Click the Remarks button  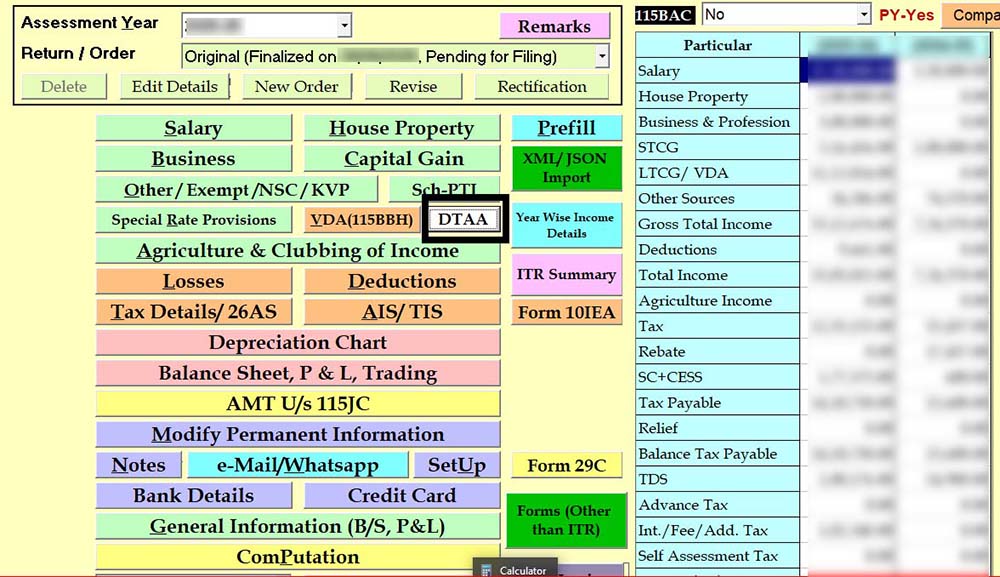(x=554, y=26)
